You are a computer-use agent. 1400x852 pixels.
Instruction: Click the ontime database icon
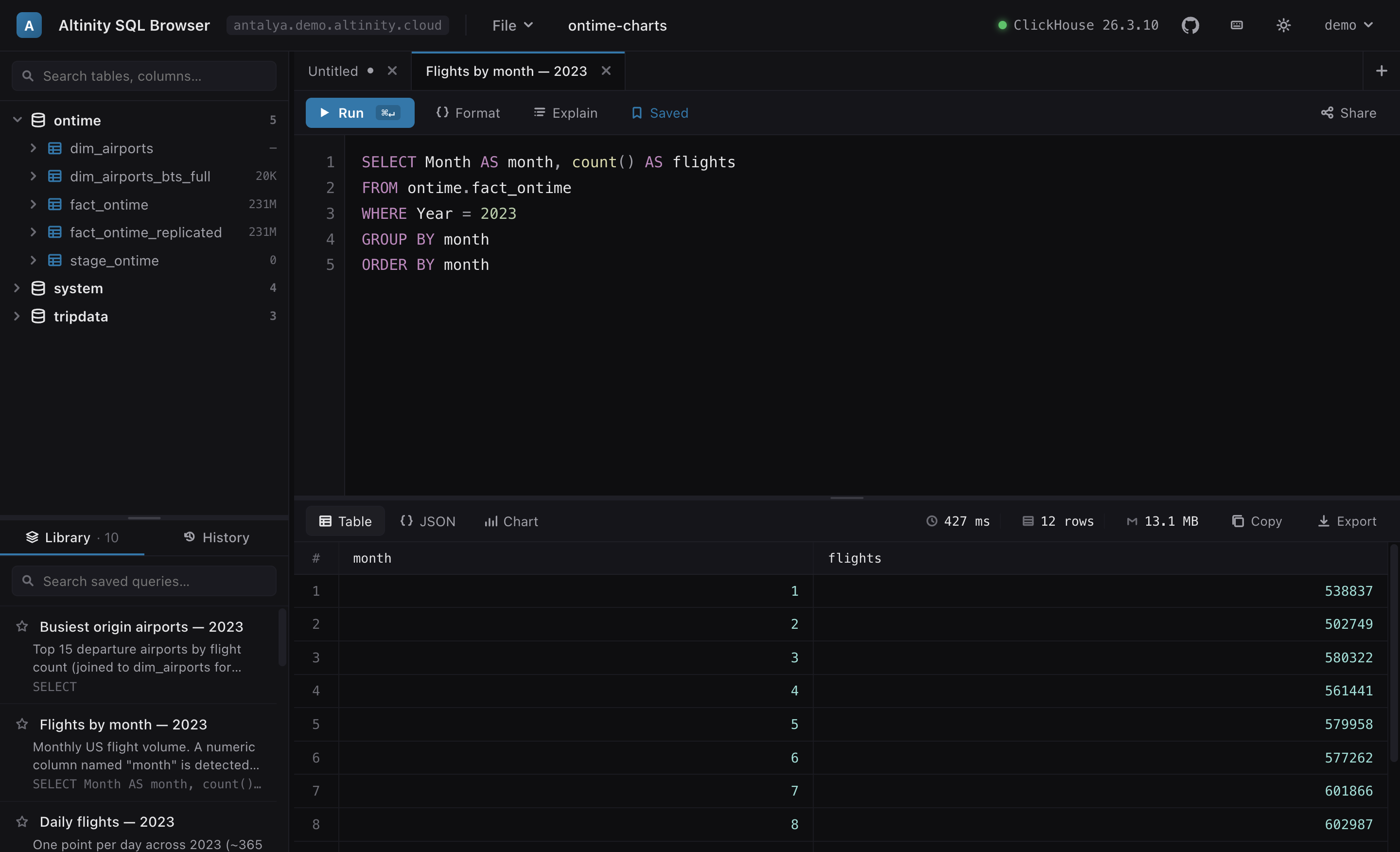click(38, 120)
